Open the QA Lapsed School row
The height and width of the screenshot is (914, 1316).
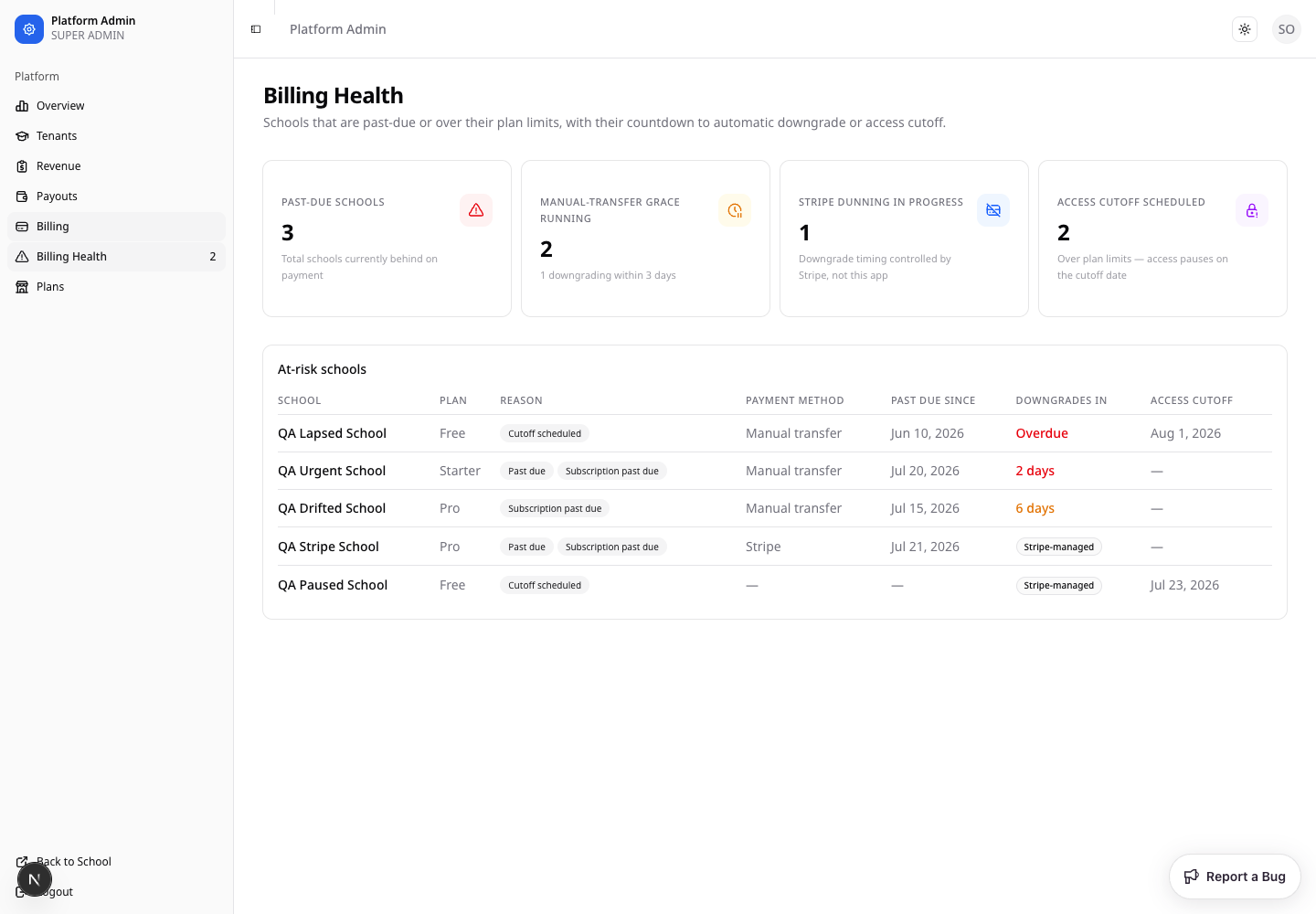775,433
